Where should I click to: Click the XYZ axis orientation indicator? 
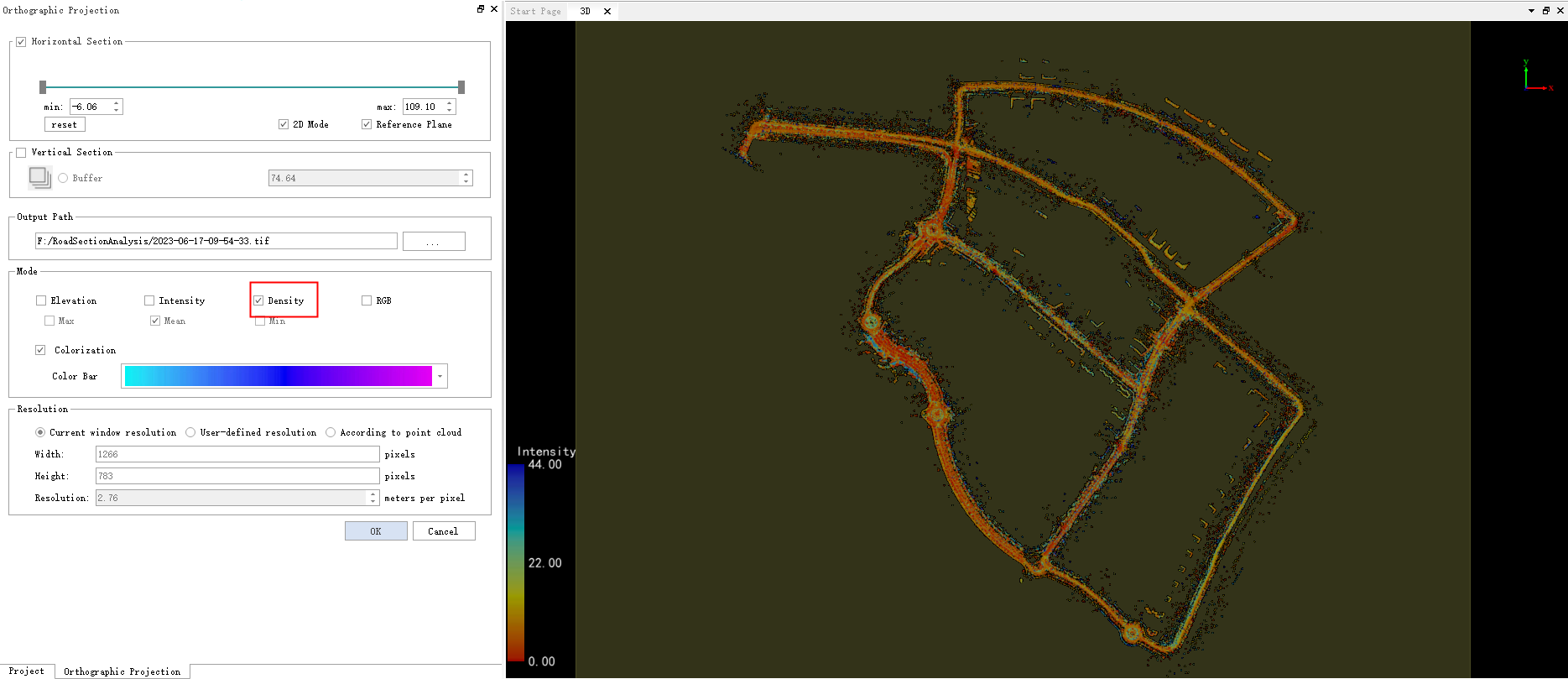[x=1538, y=76]
